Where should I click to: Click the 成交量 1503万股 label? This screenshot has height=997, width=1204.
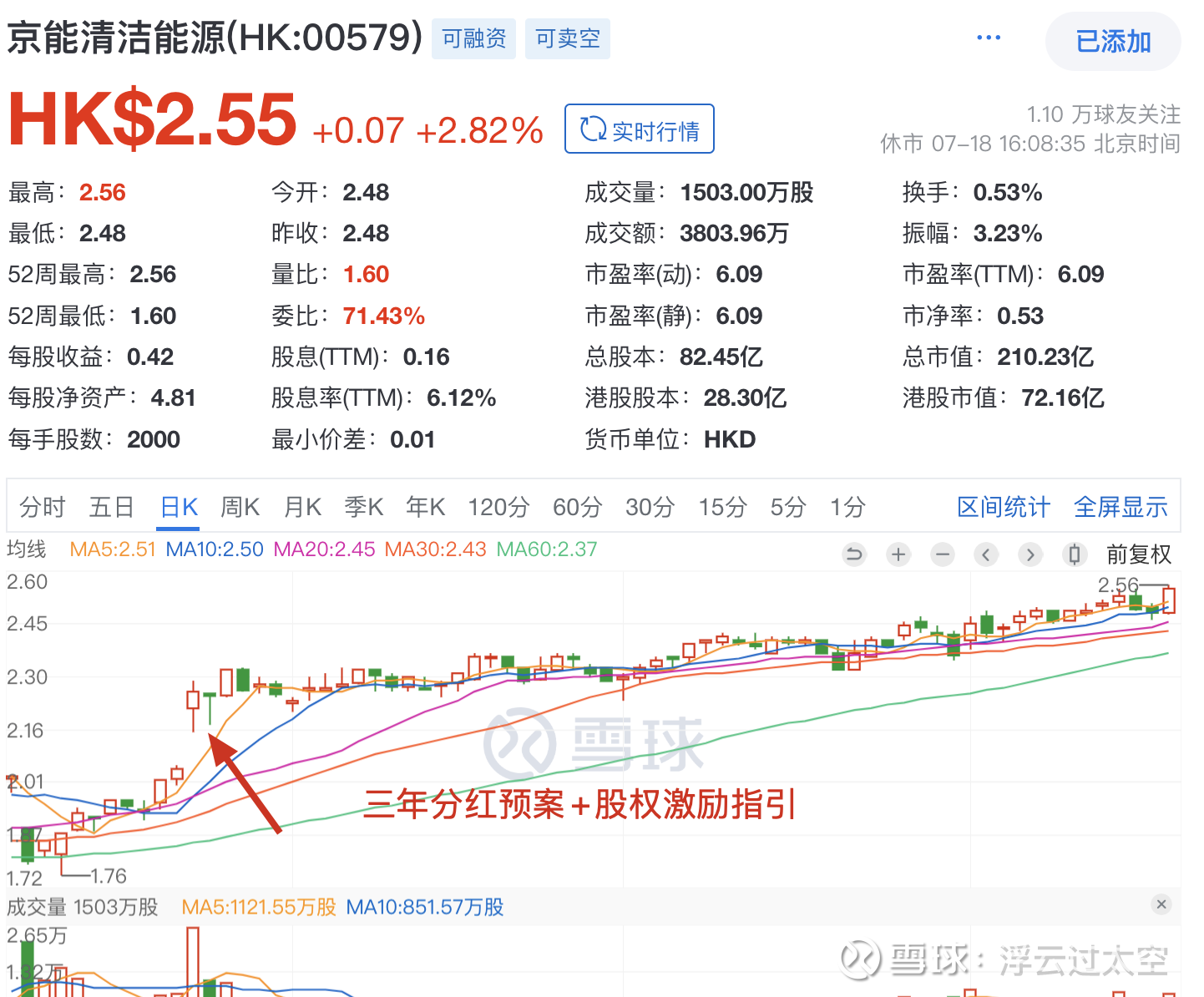[83, 908]
